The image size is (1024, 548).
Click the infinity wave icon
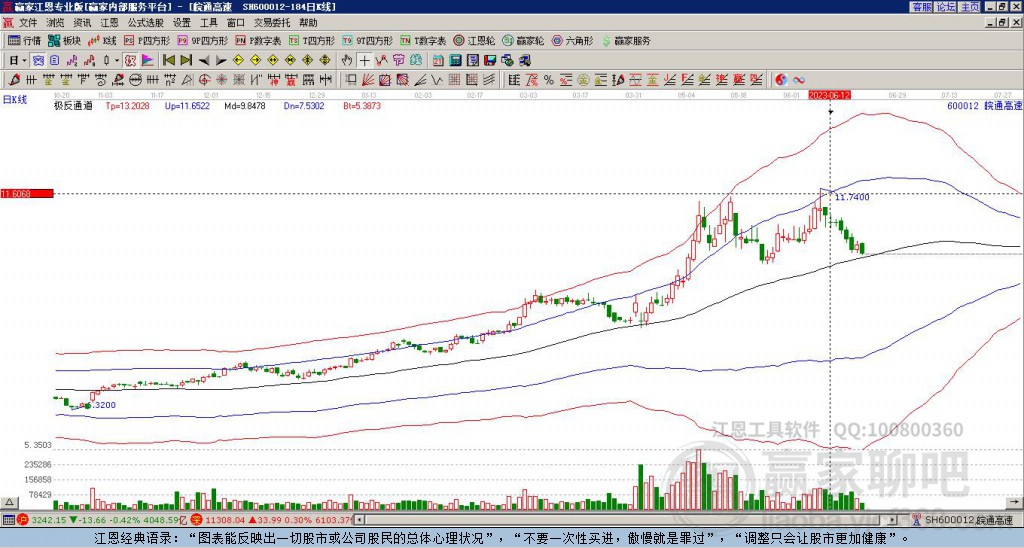pos(799,80)
